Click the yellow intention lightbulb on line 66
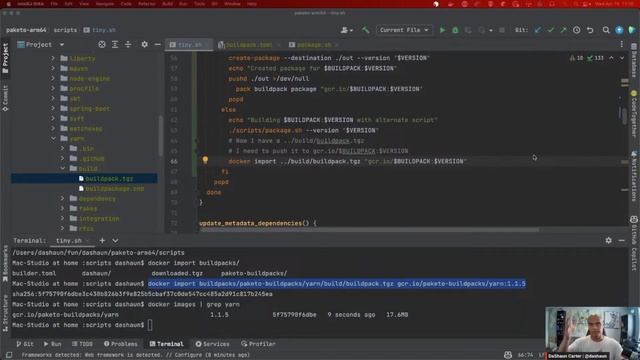 [x=205, y=160]
